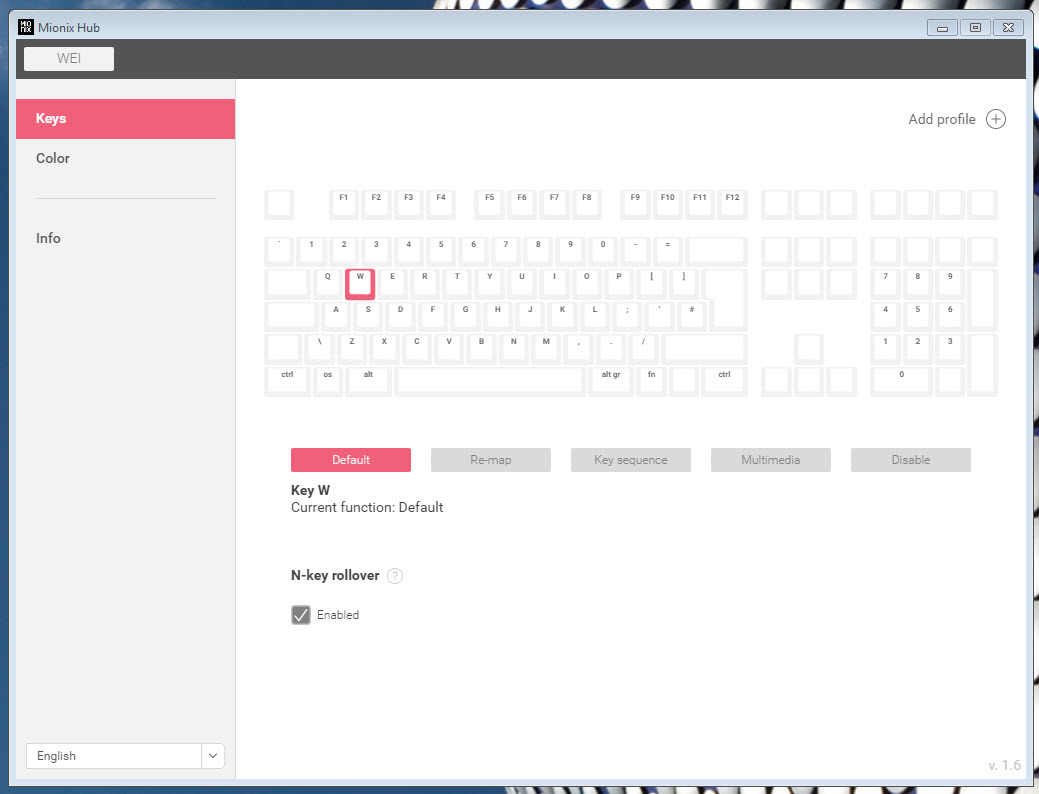
Task: Select the spacebar key on keyboard
Action: [490, 382]
